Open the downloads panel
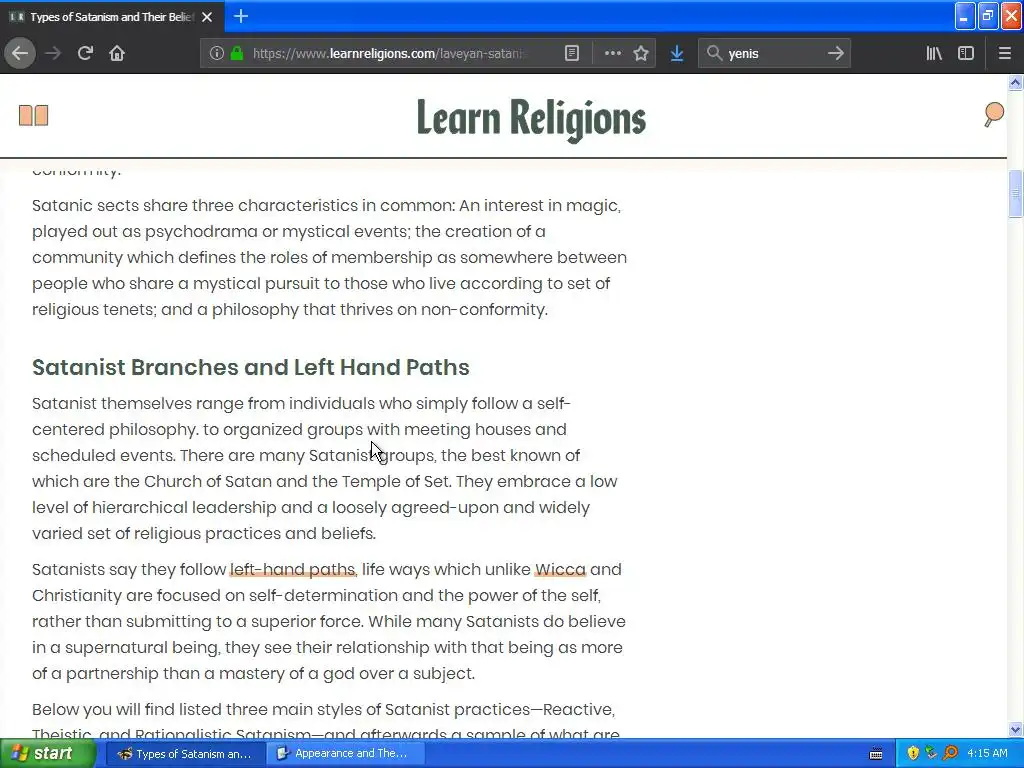 (677, 54)
